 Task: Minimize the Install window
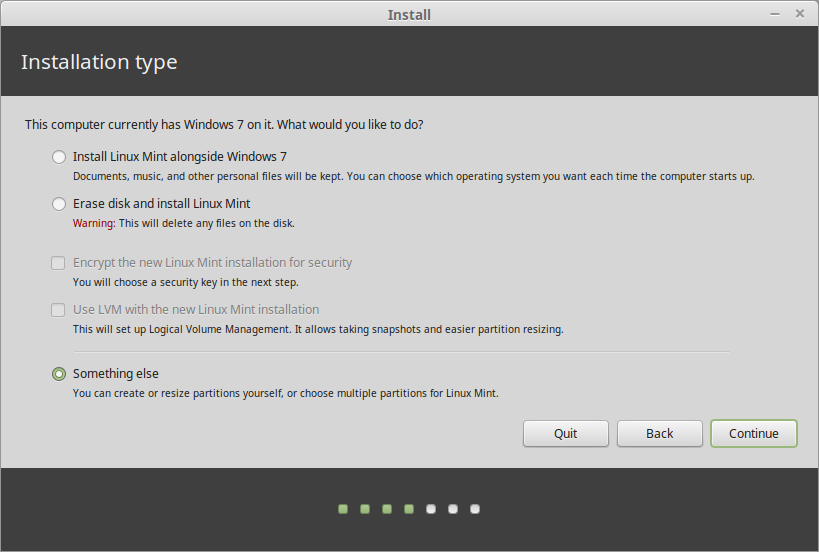775,14
